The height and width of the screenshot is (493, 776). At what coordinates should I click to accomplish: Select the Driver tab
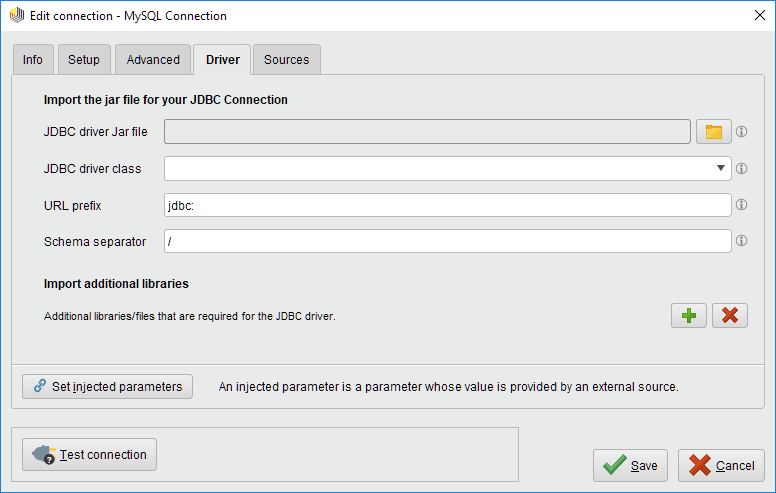[x=222, y=60]
